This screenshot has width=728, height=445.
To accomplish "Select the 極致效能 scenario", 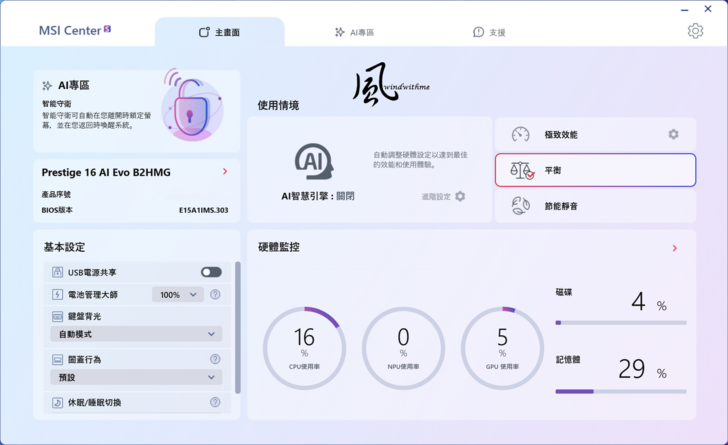I will click(x=595, y=135).
